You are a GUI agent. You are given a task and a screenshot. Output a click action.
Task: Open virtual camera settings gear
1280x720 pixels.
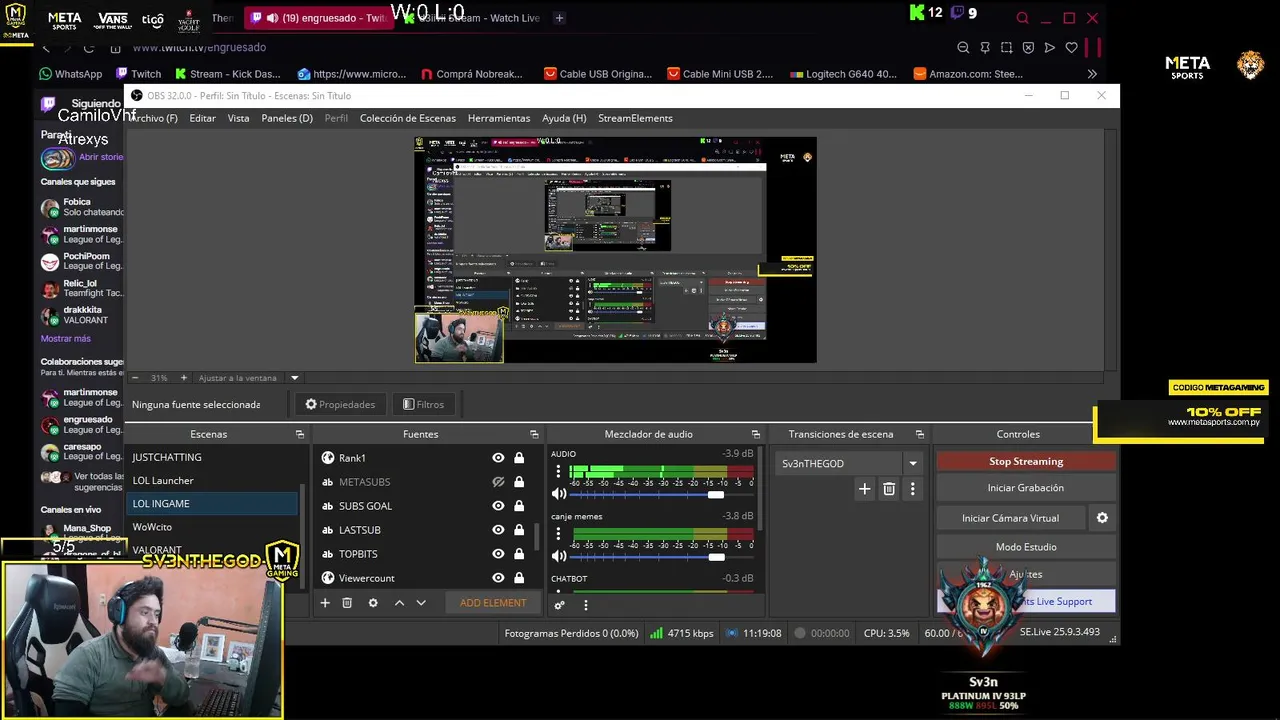(x=1102, y=518)
